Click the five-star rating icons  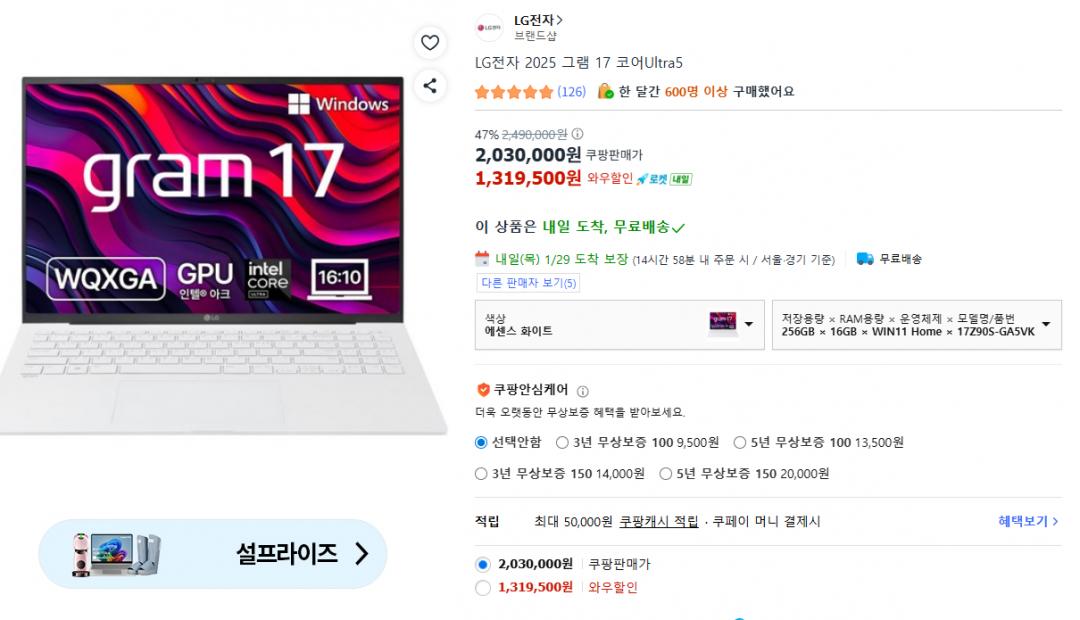[x=514, y=92]
